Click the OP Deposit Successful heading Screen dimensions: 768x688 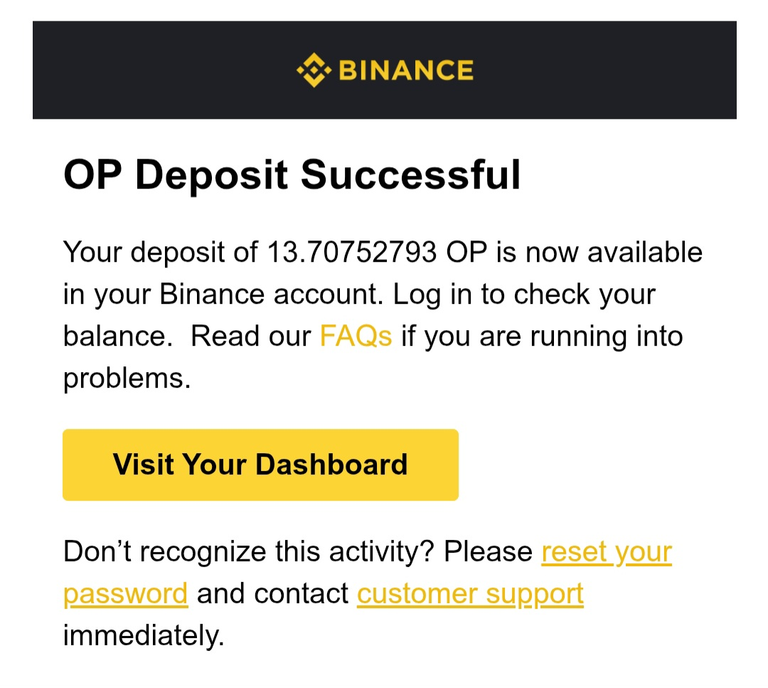(x=292, y=175)
